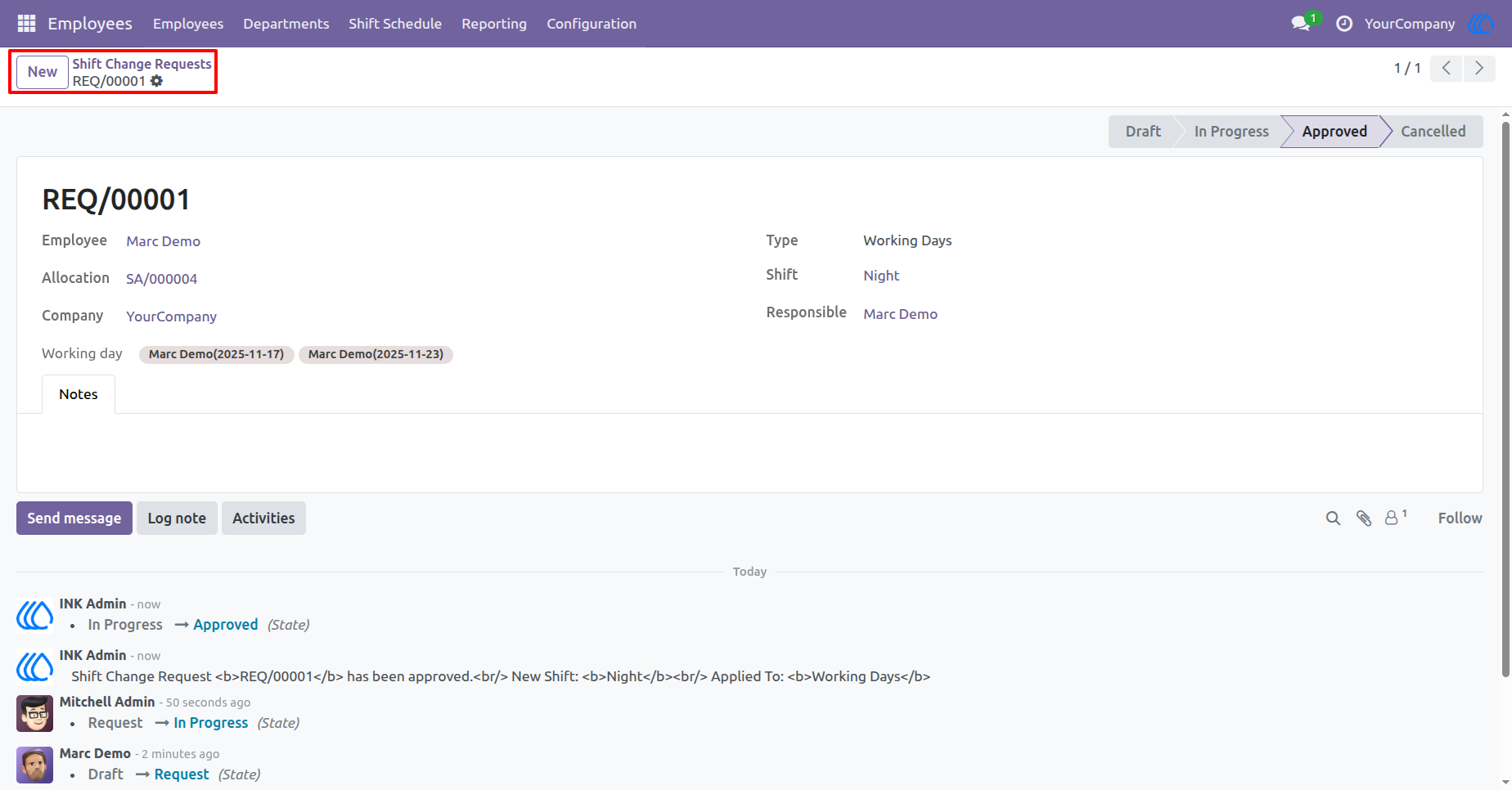
Task: Click the Employees app title
Action: [90, 24]
